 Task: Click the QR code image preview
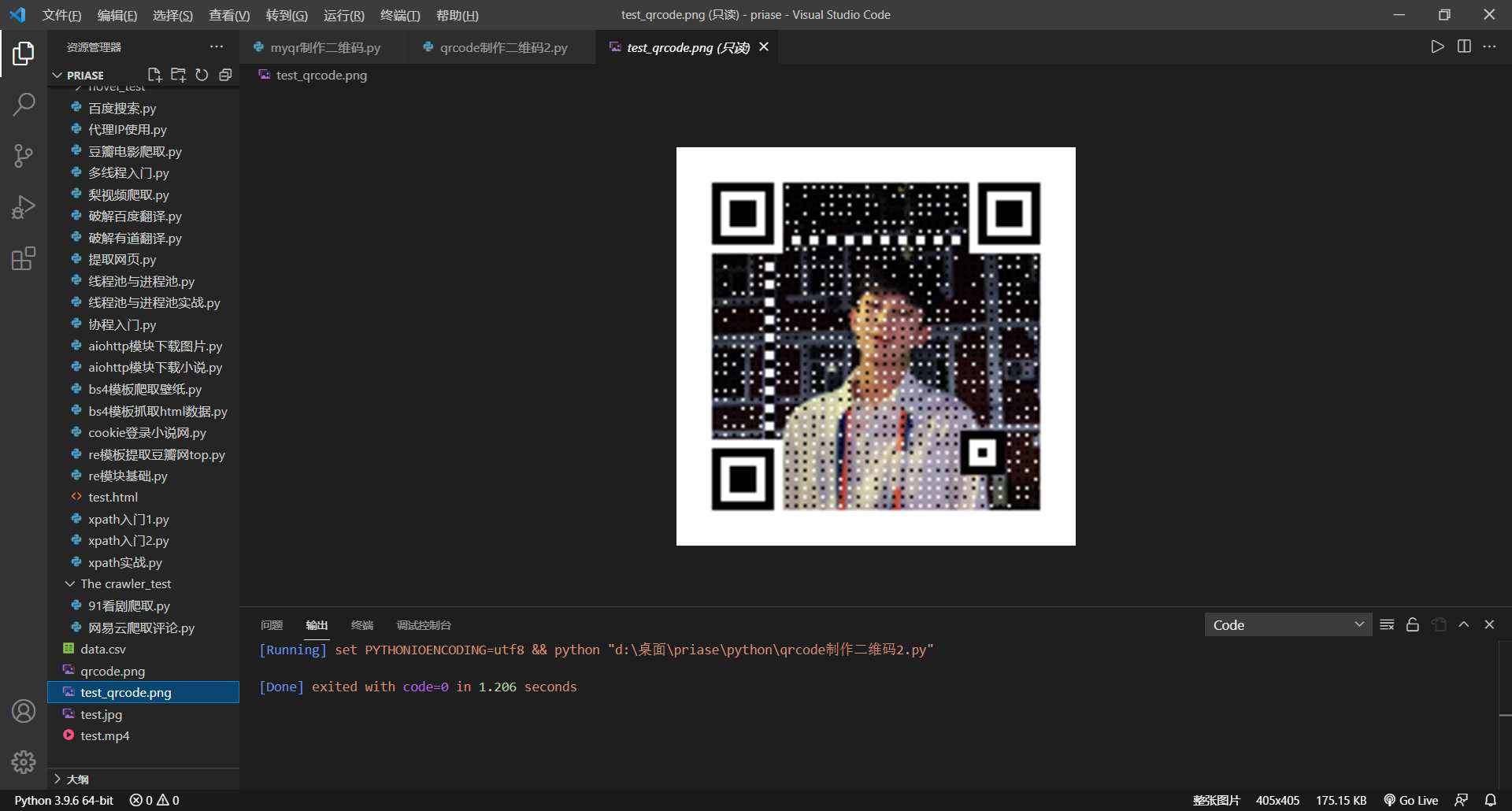876,346
